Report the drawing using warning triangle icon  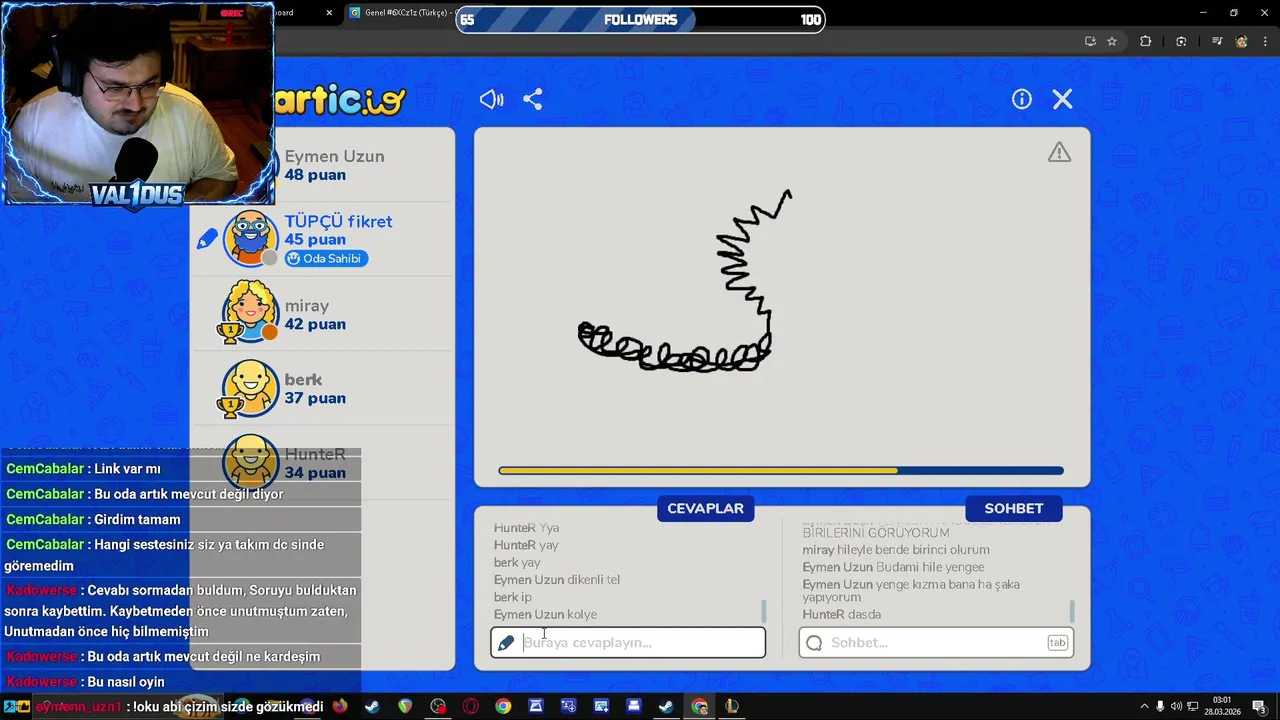pos(1059,152)
